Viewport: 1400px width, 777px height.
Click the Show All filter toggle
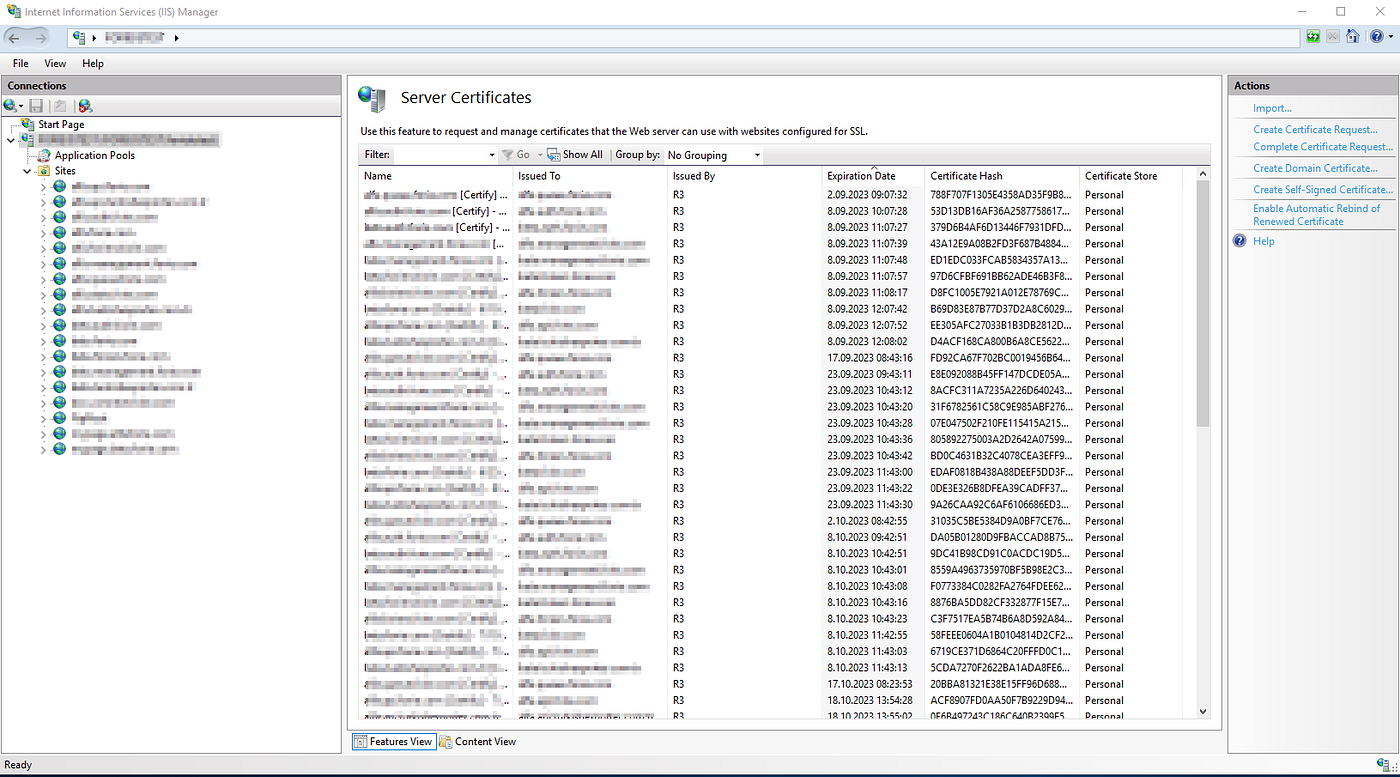pos(573,154)
